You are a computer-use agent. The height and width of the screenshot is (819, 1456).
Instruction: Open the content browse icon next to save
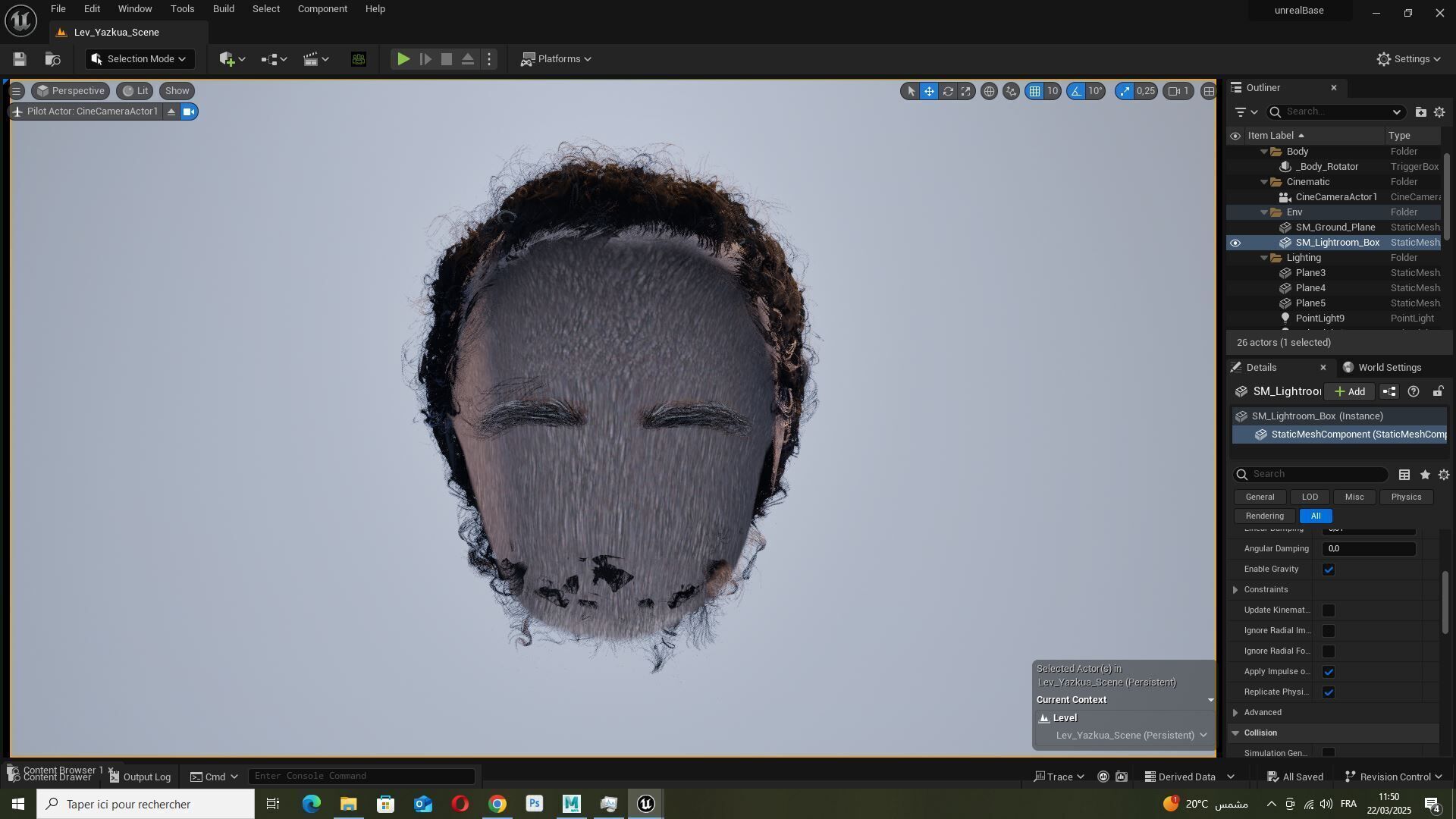tap(52, 59)
